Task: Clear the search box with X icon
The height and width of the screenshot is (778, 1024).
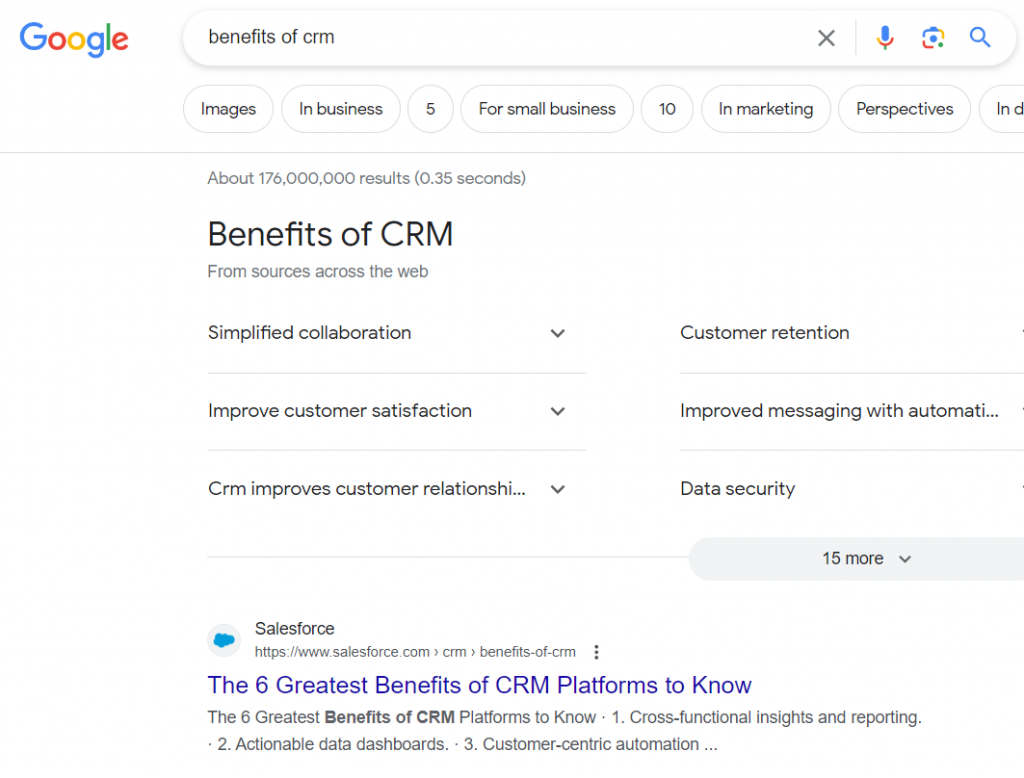Action: pyautogui.click(x=826, y=38)
